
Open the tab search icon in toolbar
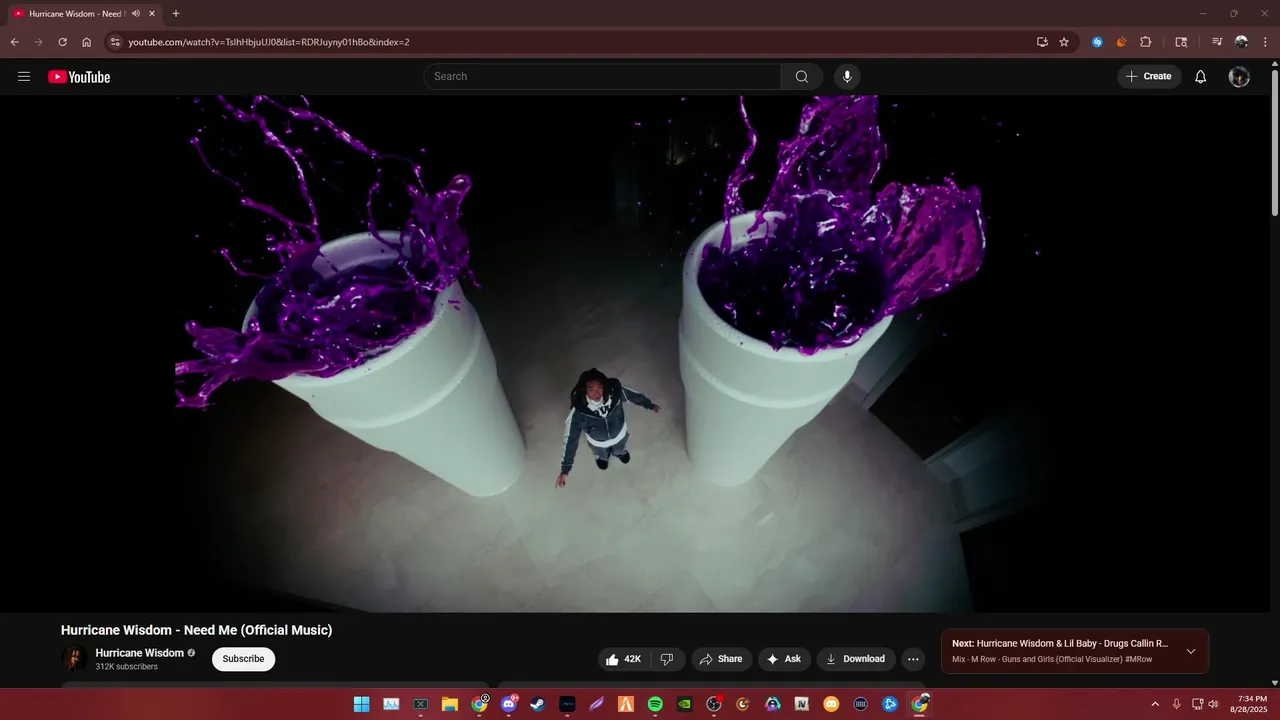pyautogui.click(x=1181, y=42)
